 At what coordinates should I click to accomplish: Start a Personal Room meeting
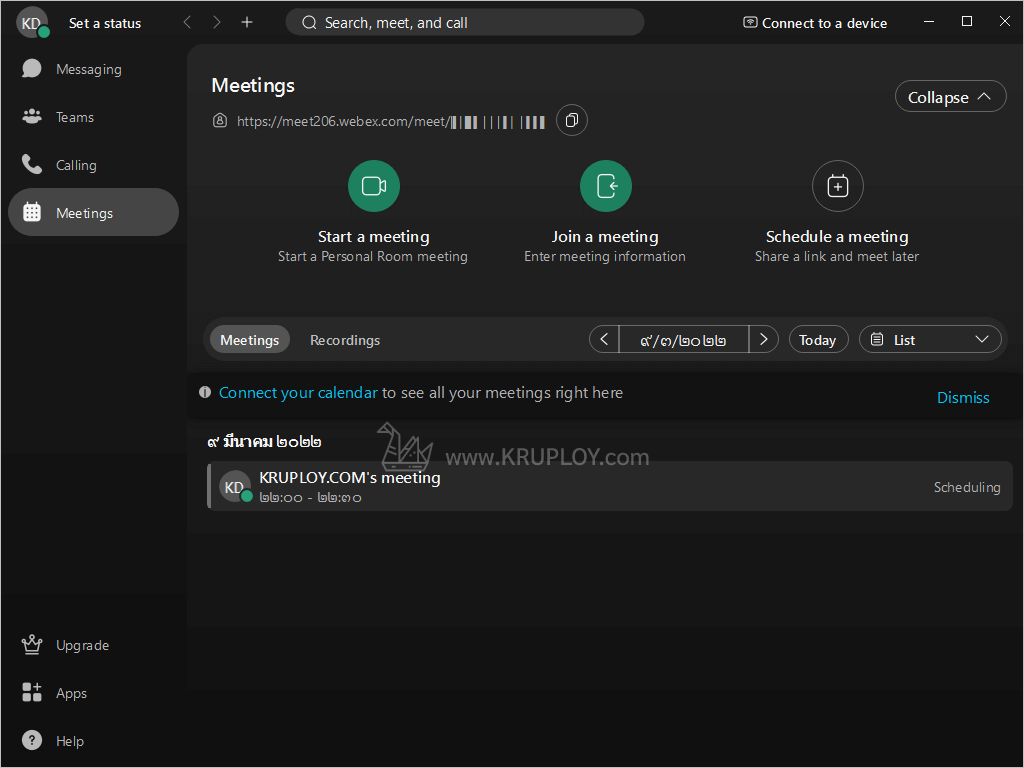374,186
